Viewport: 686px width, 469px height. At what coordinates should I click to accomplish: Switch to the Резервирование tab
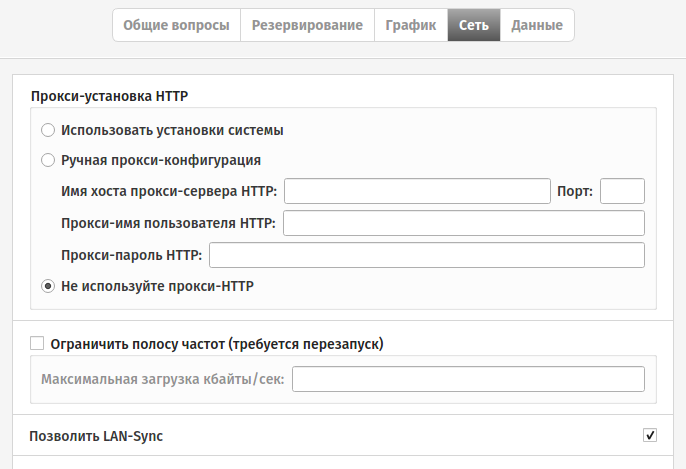click(307, 25)
